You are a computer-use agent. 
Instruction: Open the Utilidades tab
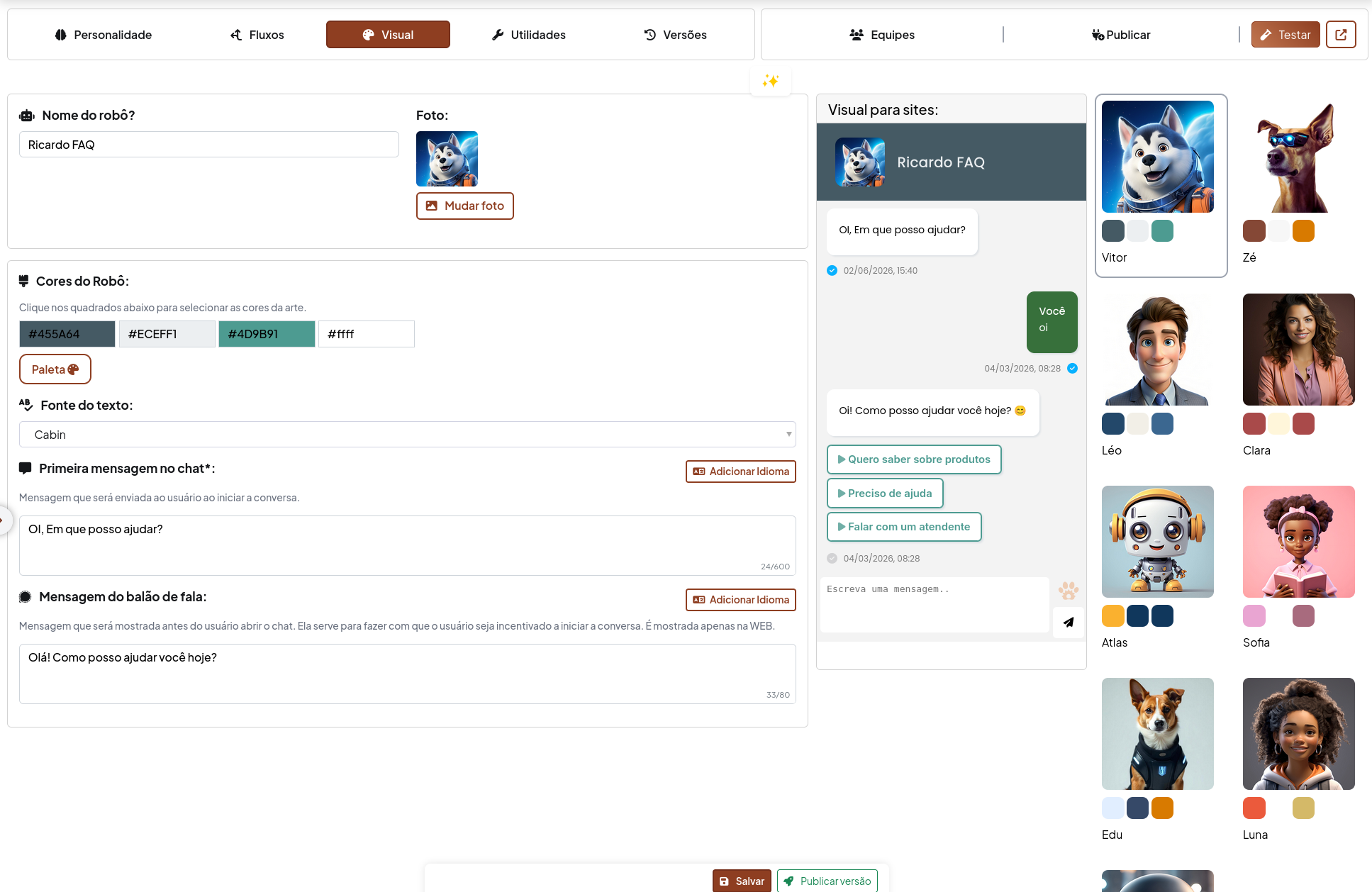(529, 35)
